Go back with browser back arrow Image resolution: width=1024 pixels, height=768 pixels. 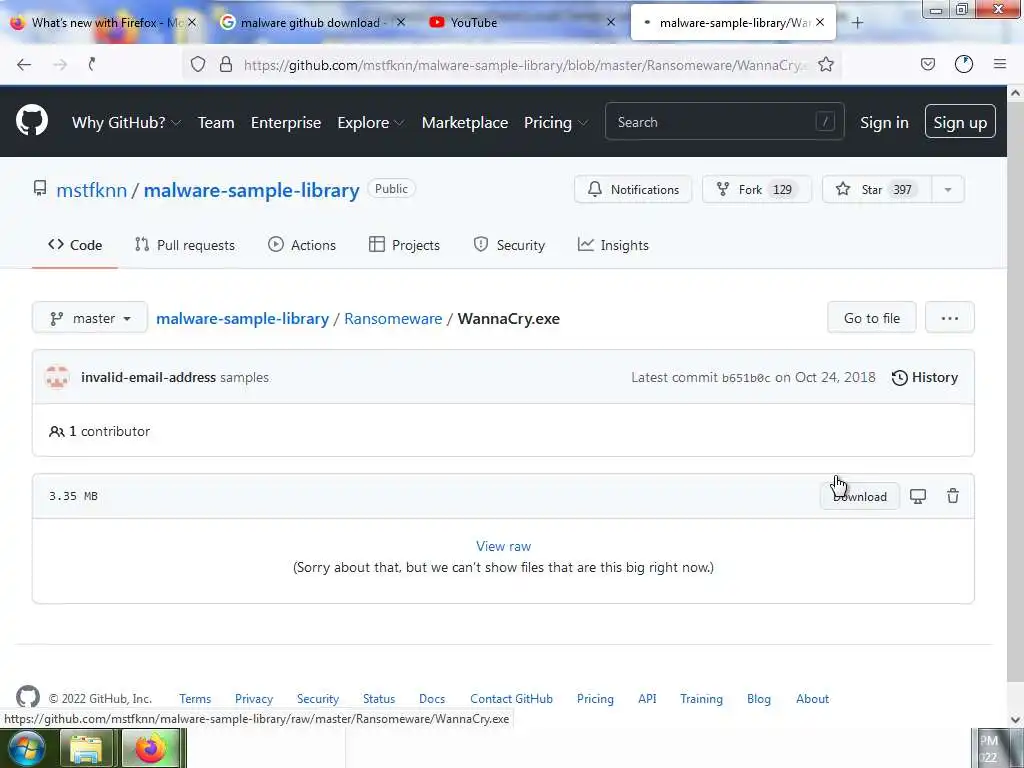click(24, 64)
